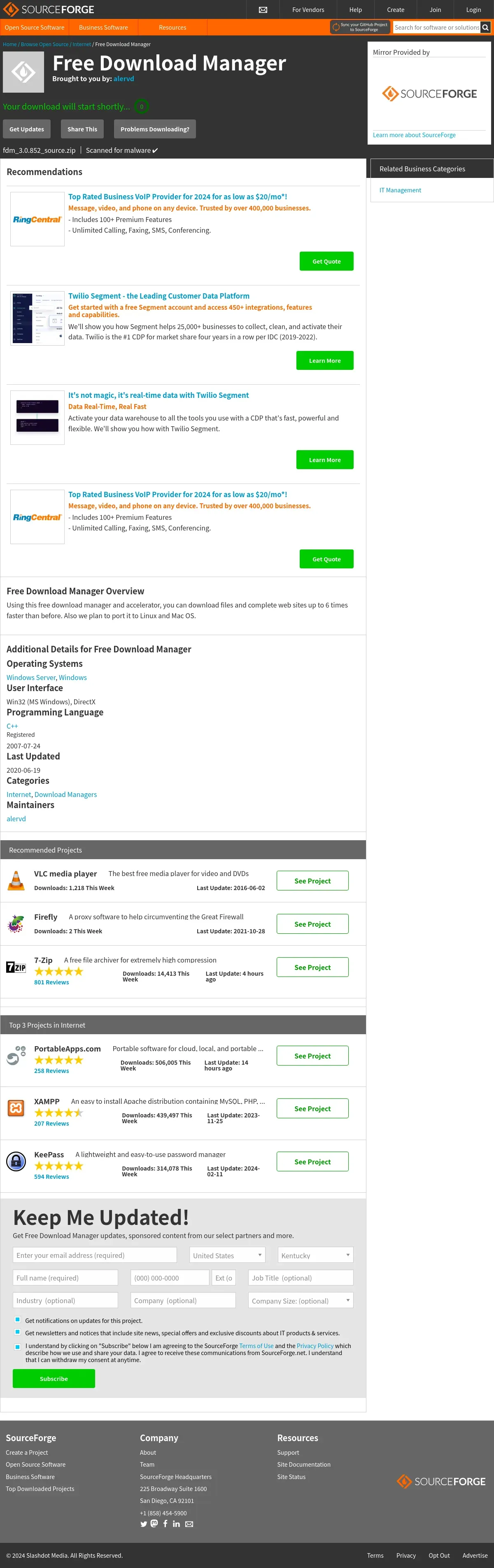Expand the Company Size dropdown
This screenshot has height=1568, width=494.
click(301, 1300)
